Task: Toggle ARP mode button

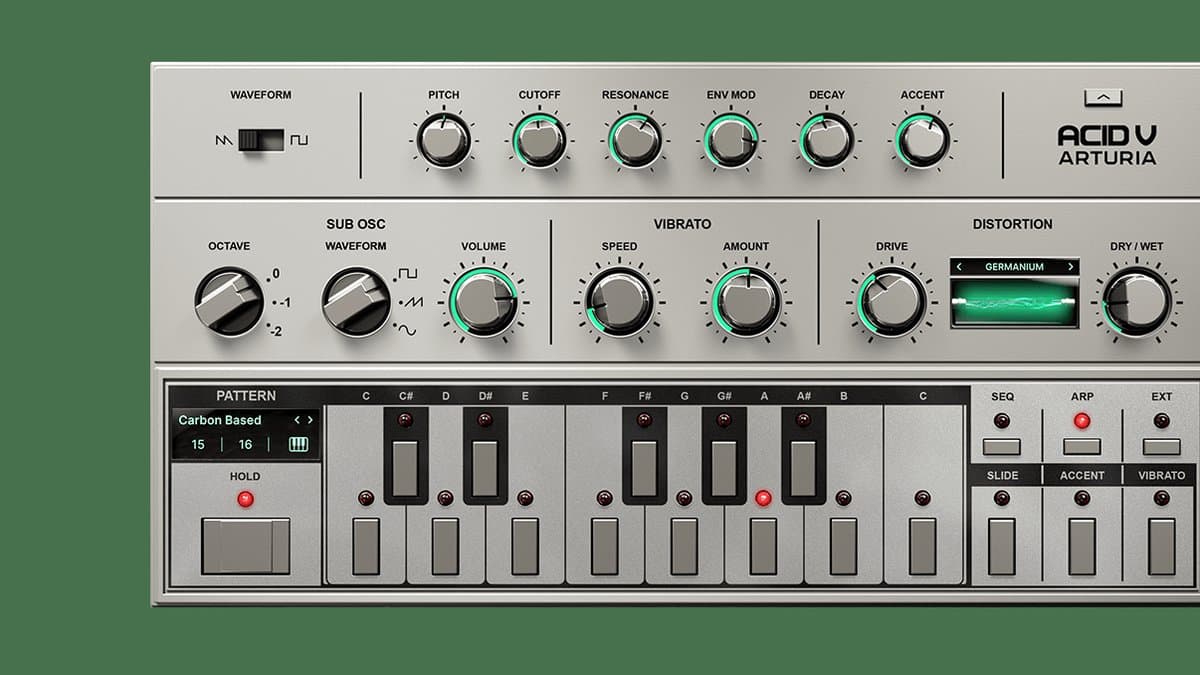Action: pos(1082,446)
